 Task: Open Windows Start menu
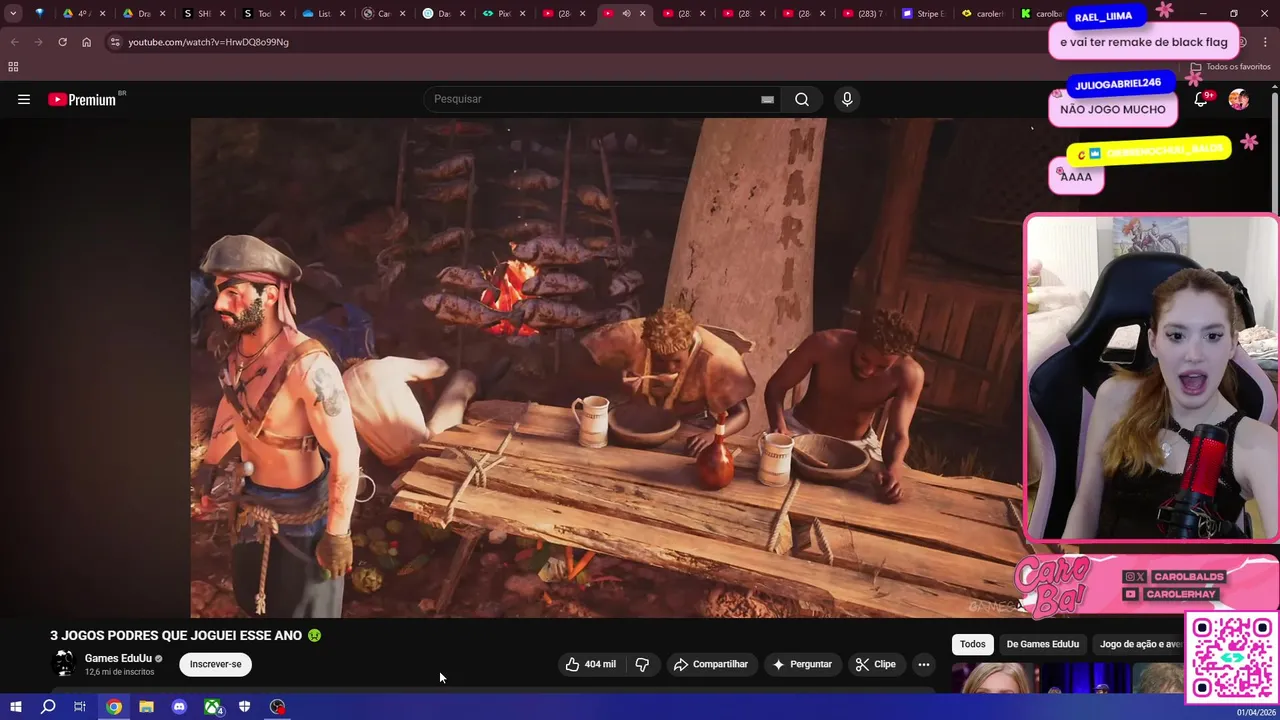15,707
